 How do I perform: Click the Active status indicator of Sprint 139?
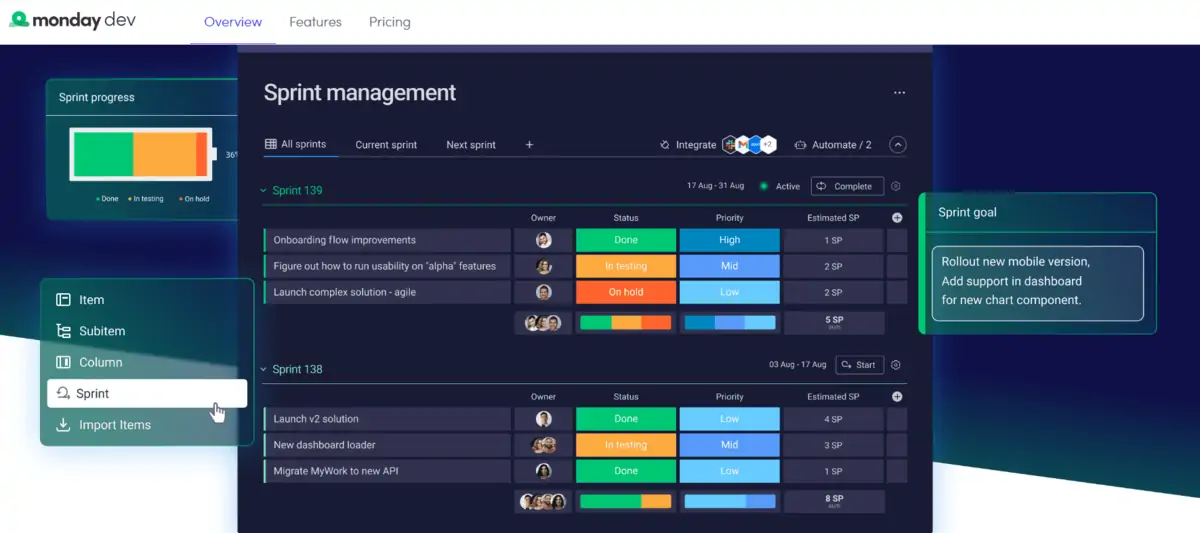[x=780, y=186]
